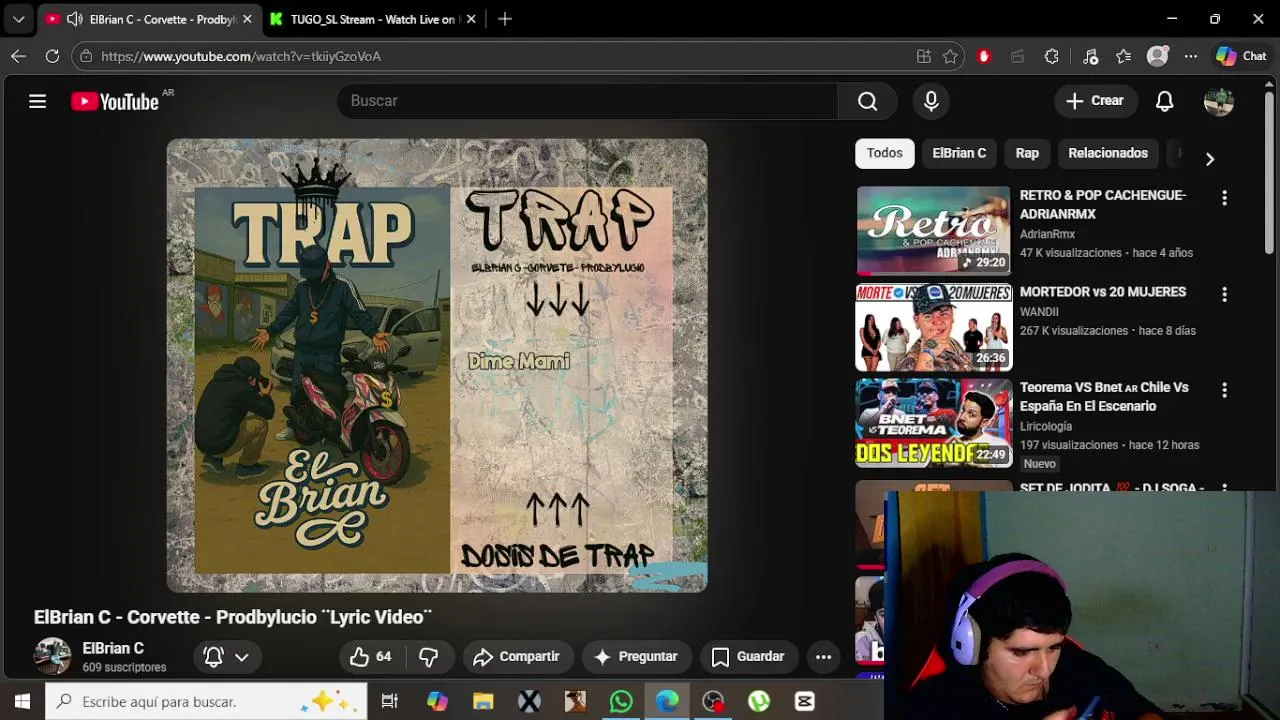Click the '267 K visualizaciones' text
Screen dimensions: 1280x720
[1074, 331]
